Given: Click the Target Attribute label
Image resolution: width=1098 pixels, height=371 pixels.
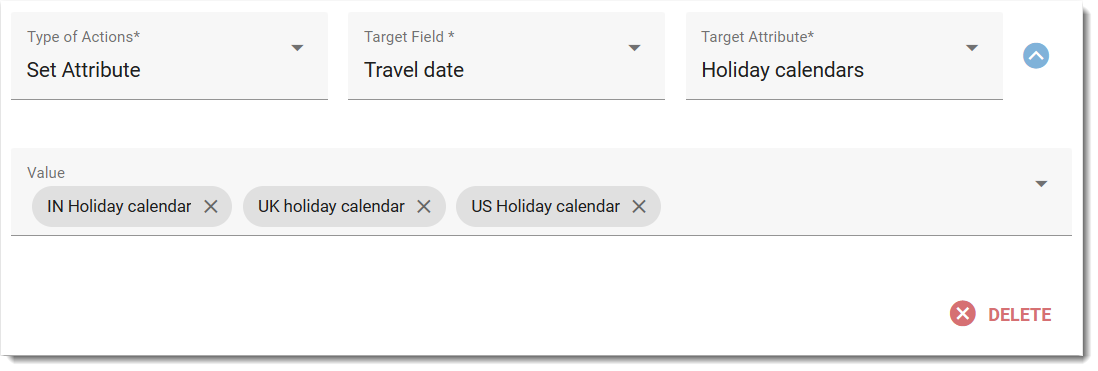Looking at the screenshot, I should click(758, 37).
